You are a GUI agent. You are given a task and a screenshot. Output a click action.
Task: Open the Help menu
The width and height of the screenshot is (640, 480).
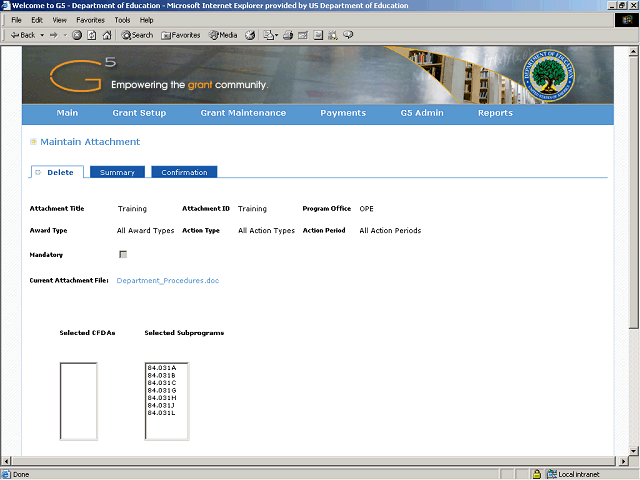(146, 20)
